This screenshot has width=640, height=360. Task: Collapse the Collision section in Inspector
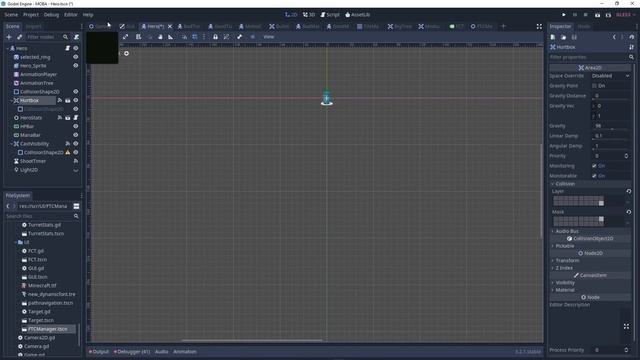point(590,184)
